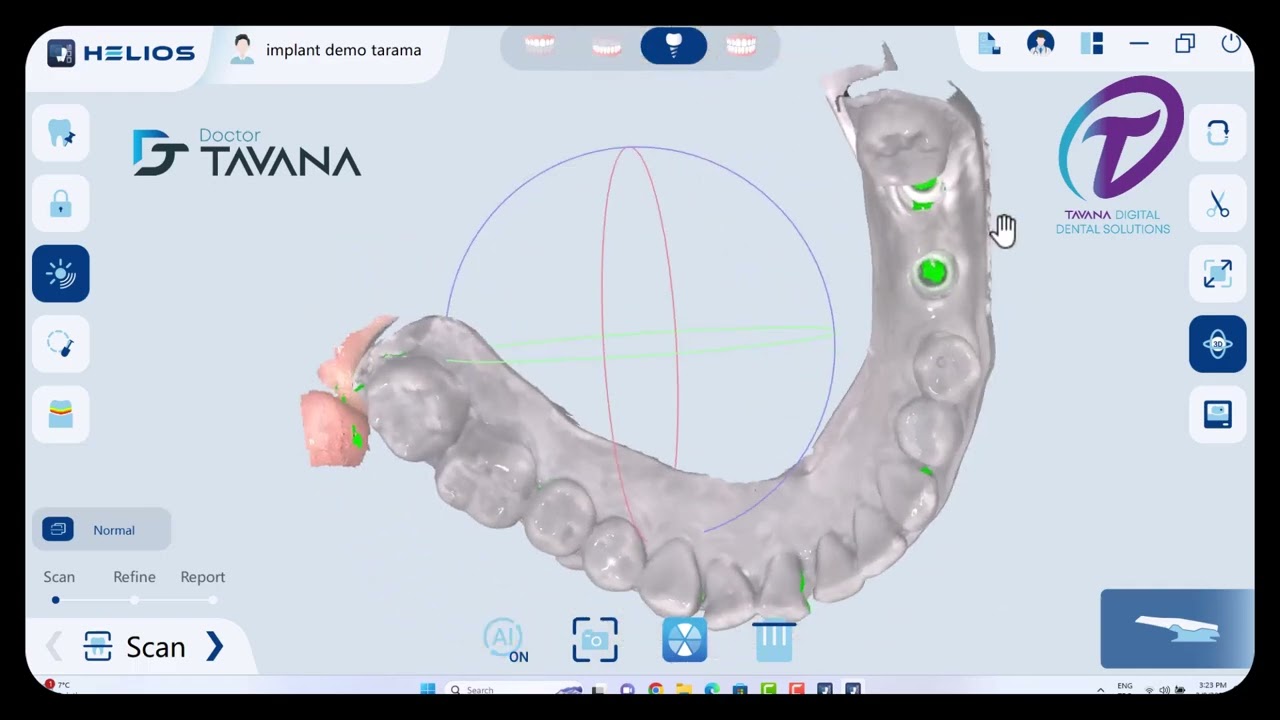Select the implant scan body tab

pos(674,46)
